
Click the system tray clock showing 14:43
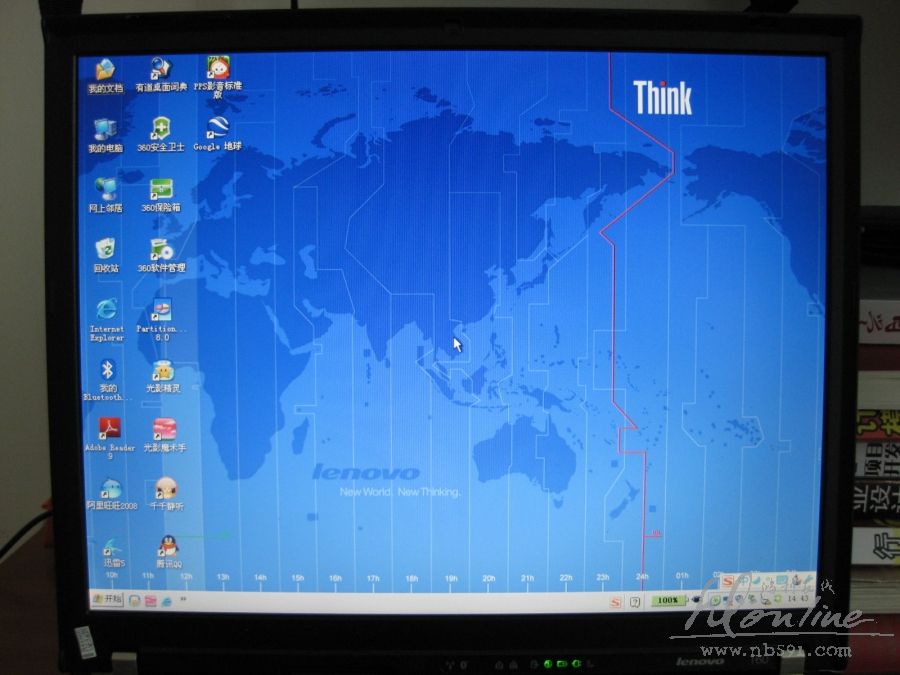pos(798,599)
